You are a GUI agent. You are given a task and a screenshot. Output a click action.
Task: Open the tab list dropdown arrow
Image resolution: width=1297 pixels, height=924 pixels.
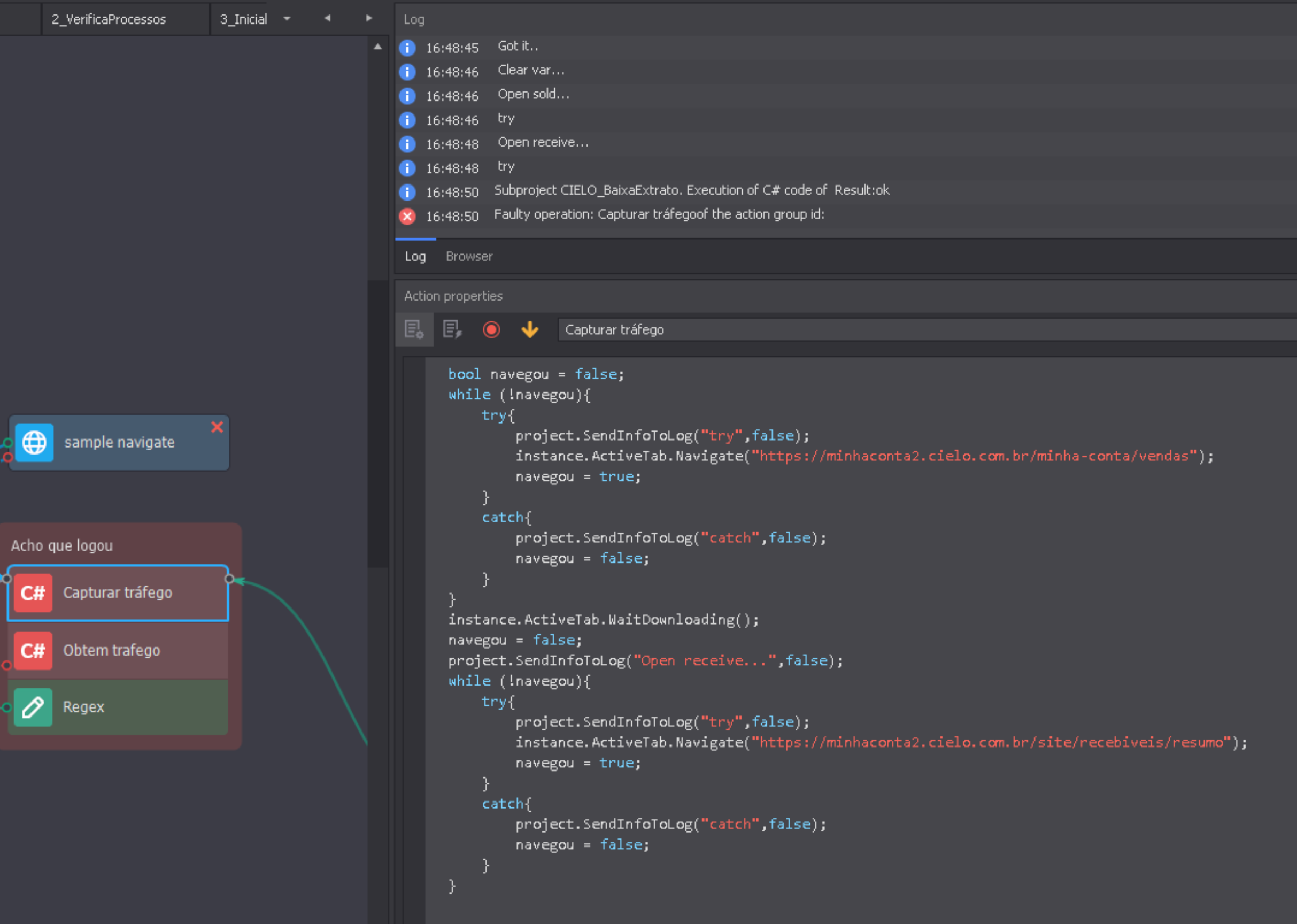click(287, 19)
